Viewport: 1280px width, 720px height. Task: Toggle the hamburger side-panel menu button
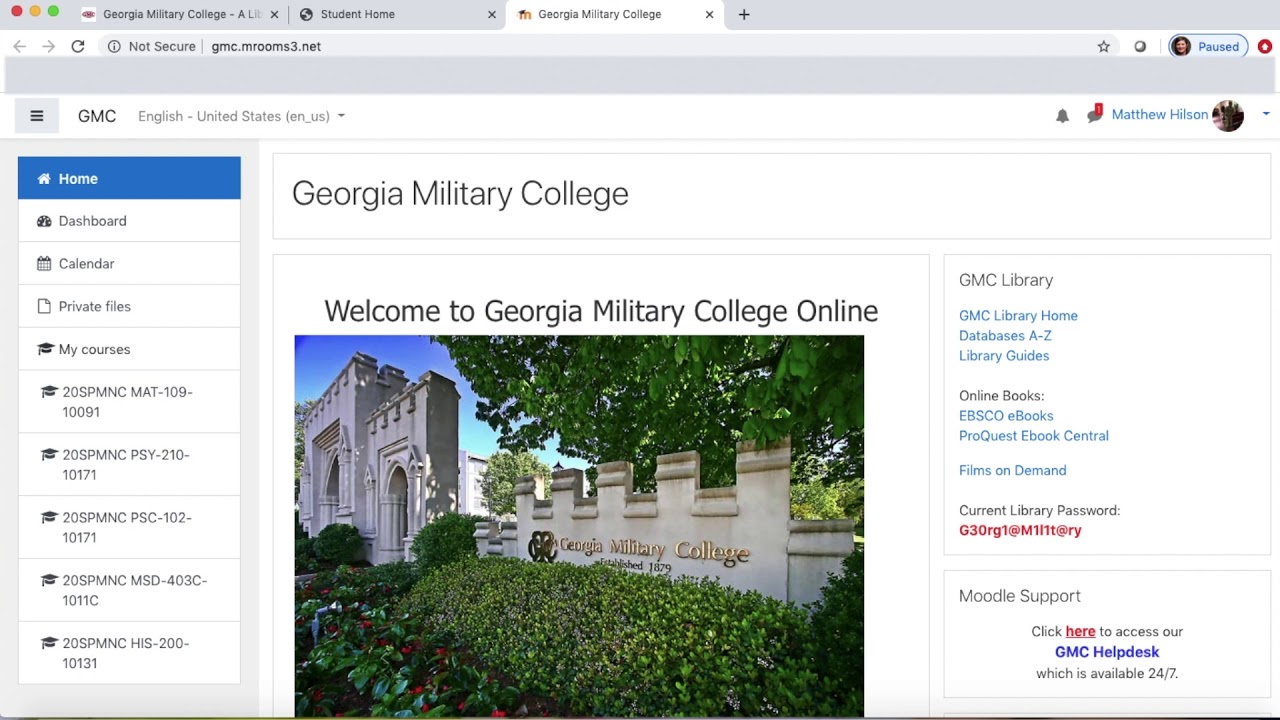pos(37,116)
